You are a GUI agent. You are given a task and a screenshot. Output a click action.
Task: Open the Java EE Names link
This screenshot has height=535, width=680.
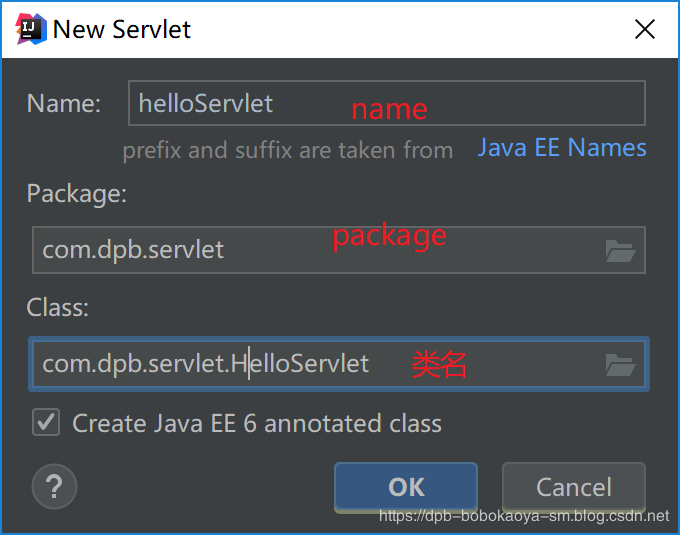pyautogui.click(x=562, y=148)
